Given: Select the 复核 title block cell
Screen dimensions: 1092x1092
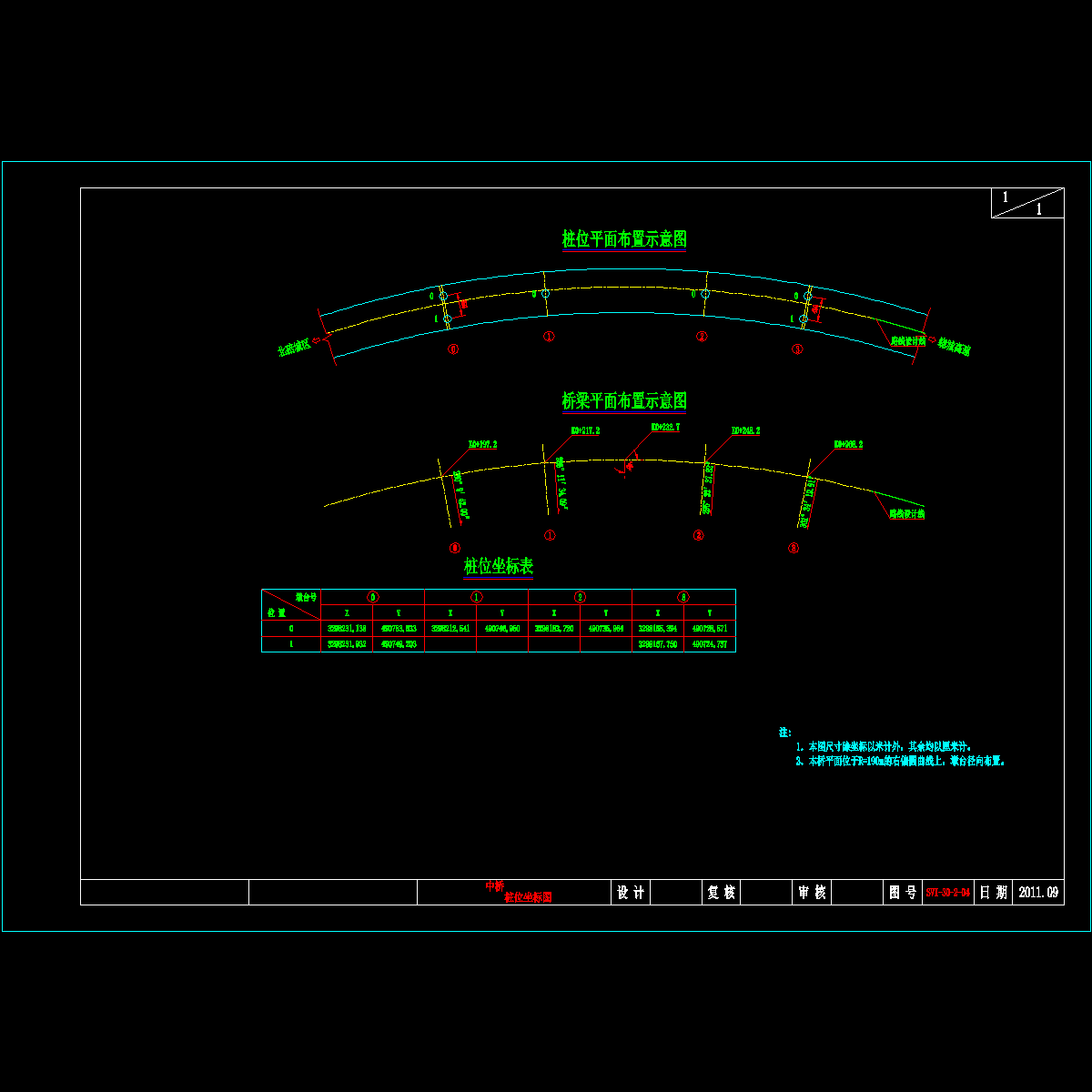Looking at the screenshot, I should tap(721, 893).
